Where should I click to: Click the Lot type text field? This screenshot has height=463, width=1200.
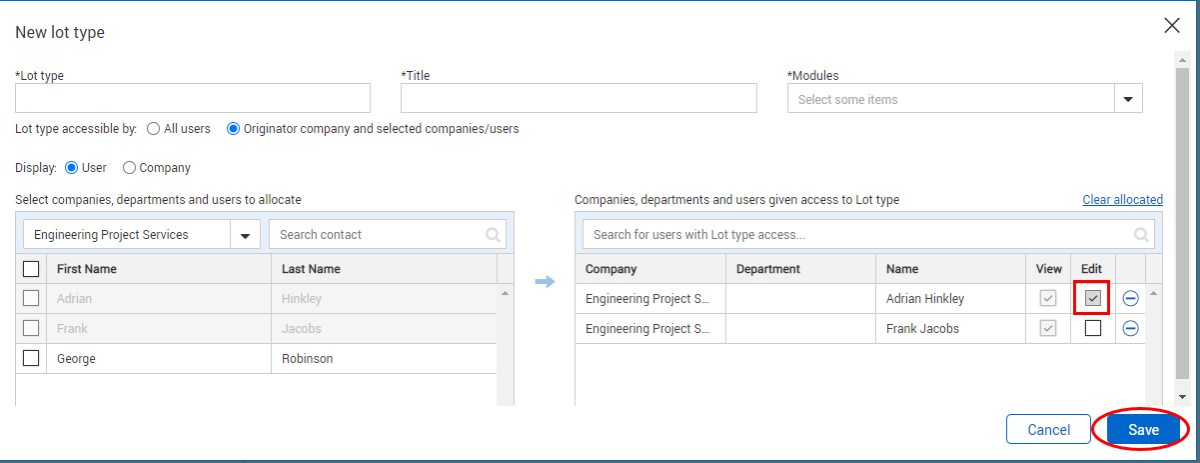193,98
